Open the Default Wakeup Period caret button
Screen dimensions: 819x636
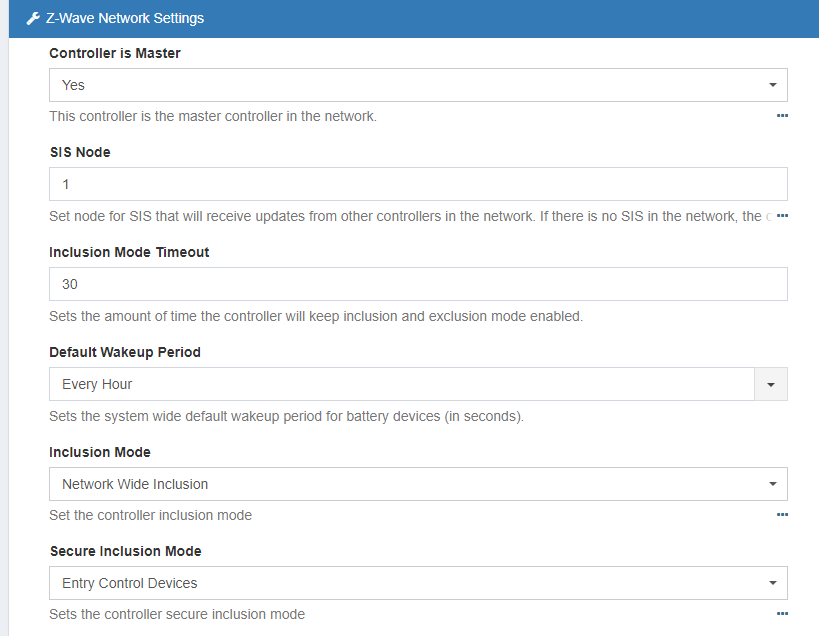tap(771, 384)
